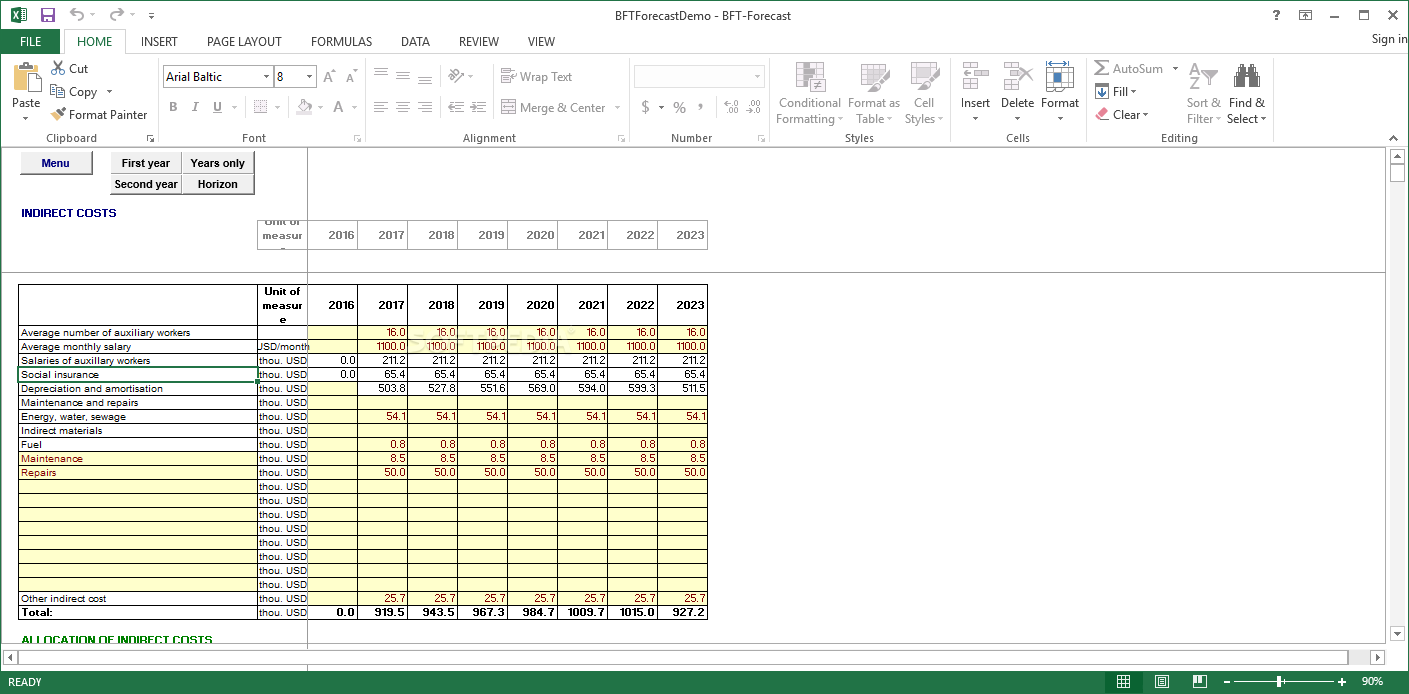Image resolution: width=1409 pixels, height=694 pixels.
Task: Click the Cut scissors icon
Action: (x=58, y=68)
